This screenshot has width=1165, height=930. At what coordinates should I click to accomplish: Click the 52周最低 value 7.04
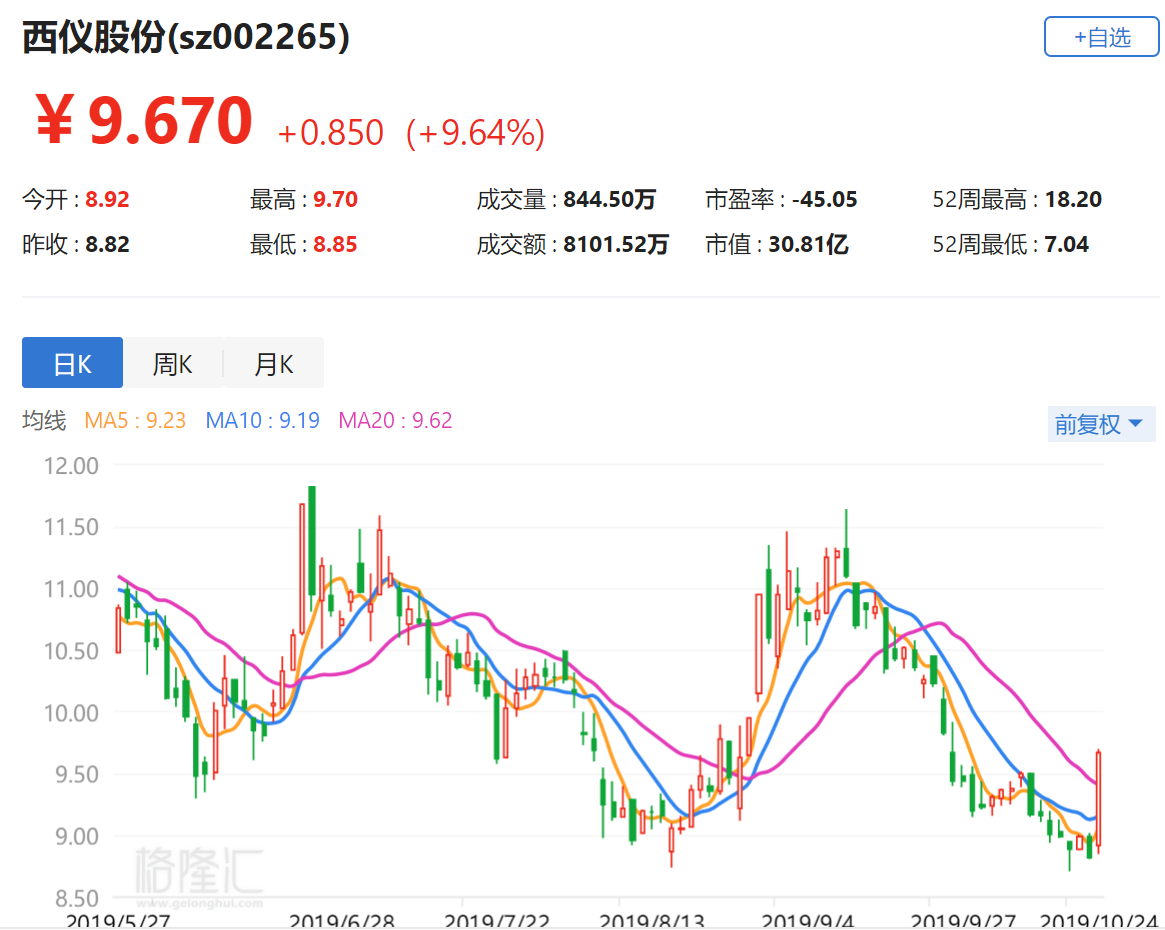click(1067, 244)
